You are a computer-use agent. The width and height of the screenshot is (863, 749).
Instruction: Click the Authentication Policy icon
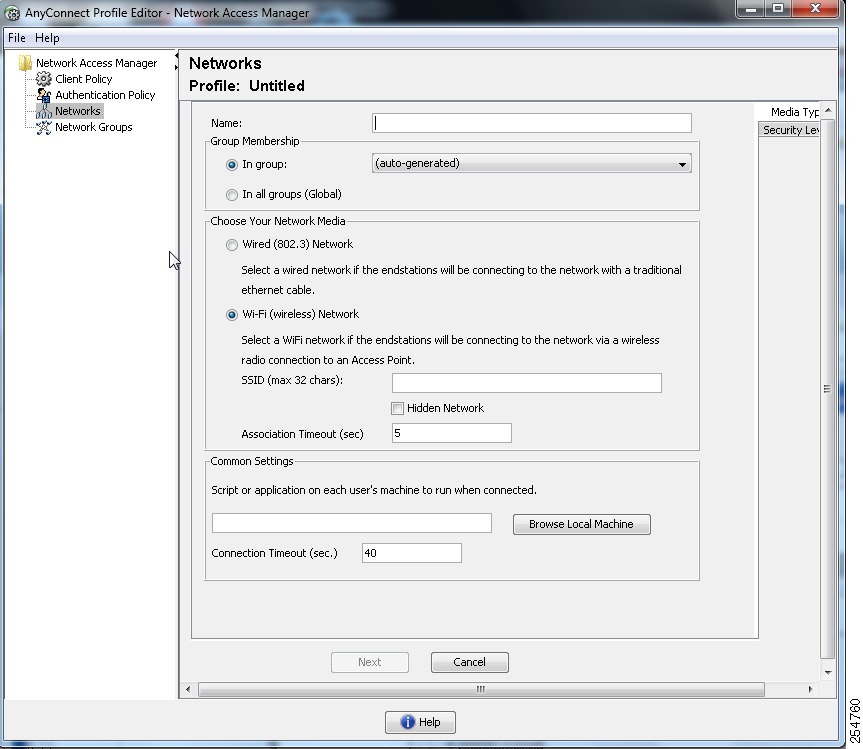(43, 95)
